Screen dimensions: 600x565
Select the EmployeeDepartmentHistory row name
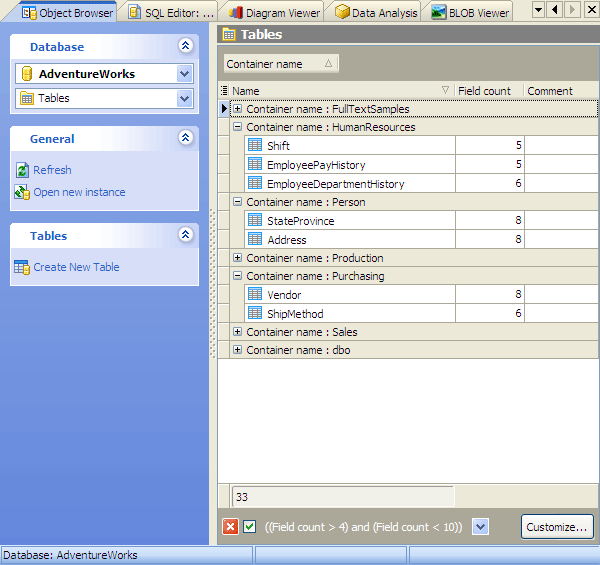336,184
